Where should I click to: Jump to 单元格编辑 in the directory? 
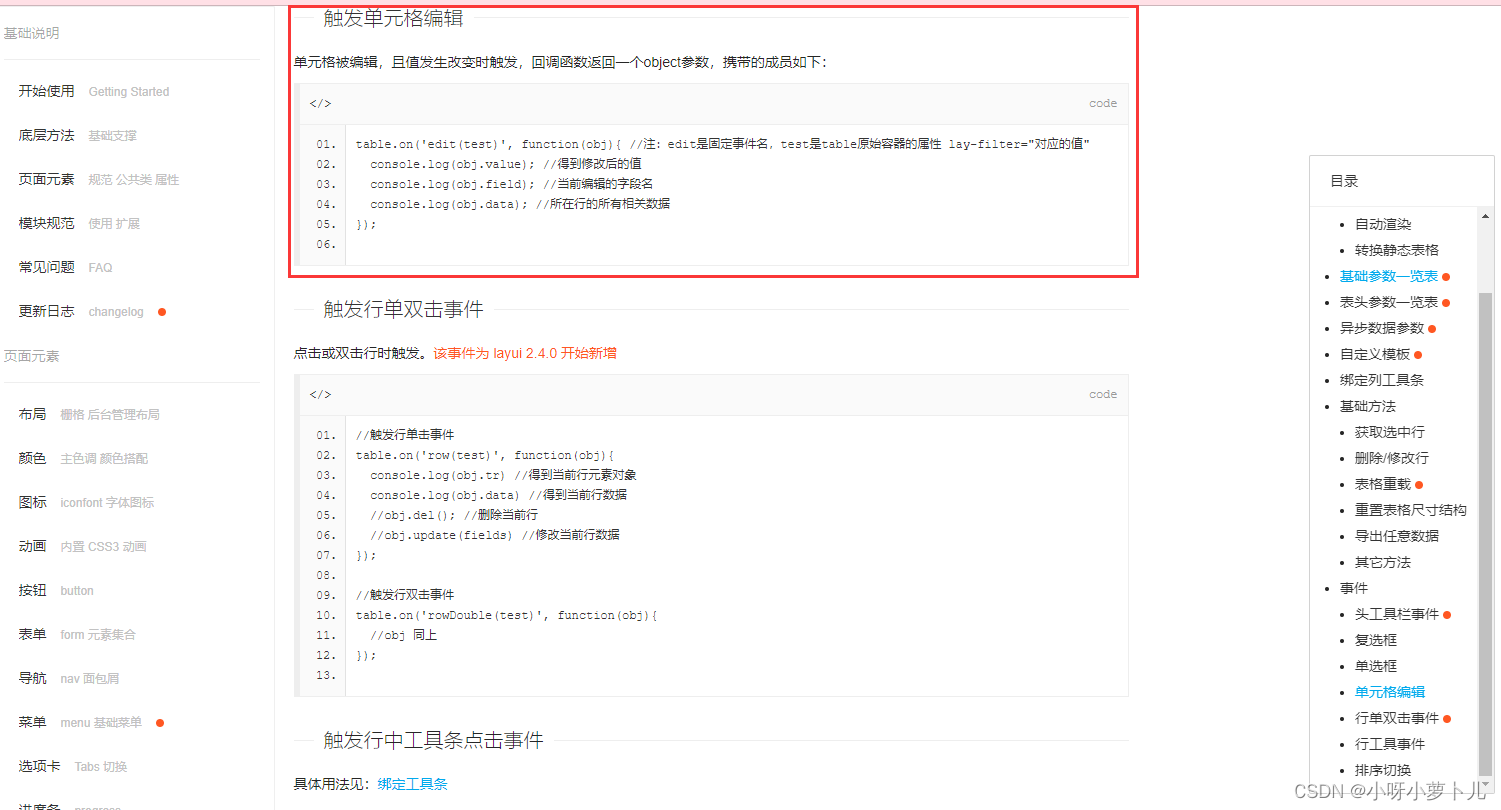coord(1390,692)
